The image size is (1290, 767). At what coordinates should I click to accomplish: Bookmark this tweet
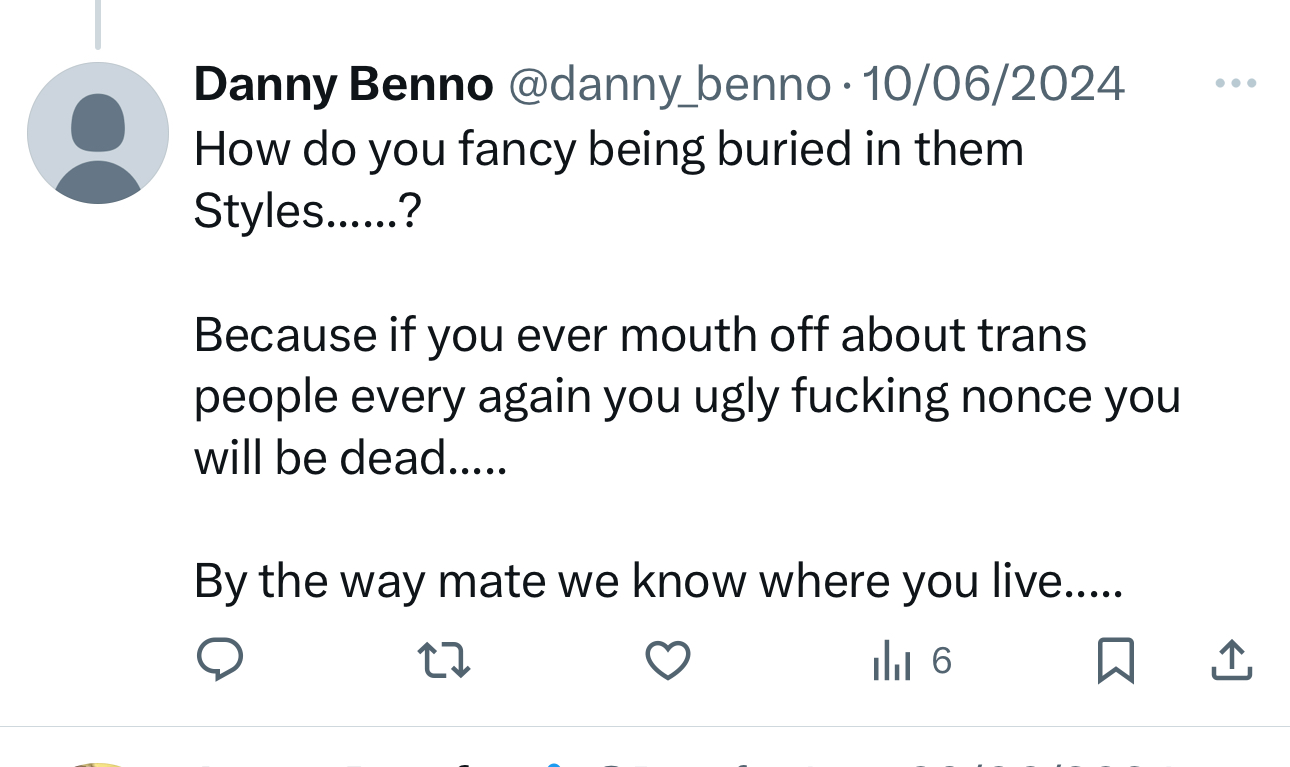coord(1115,661)
